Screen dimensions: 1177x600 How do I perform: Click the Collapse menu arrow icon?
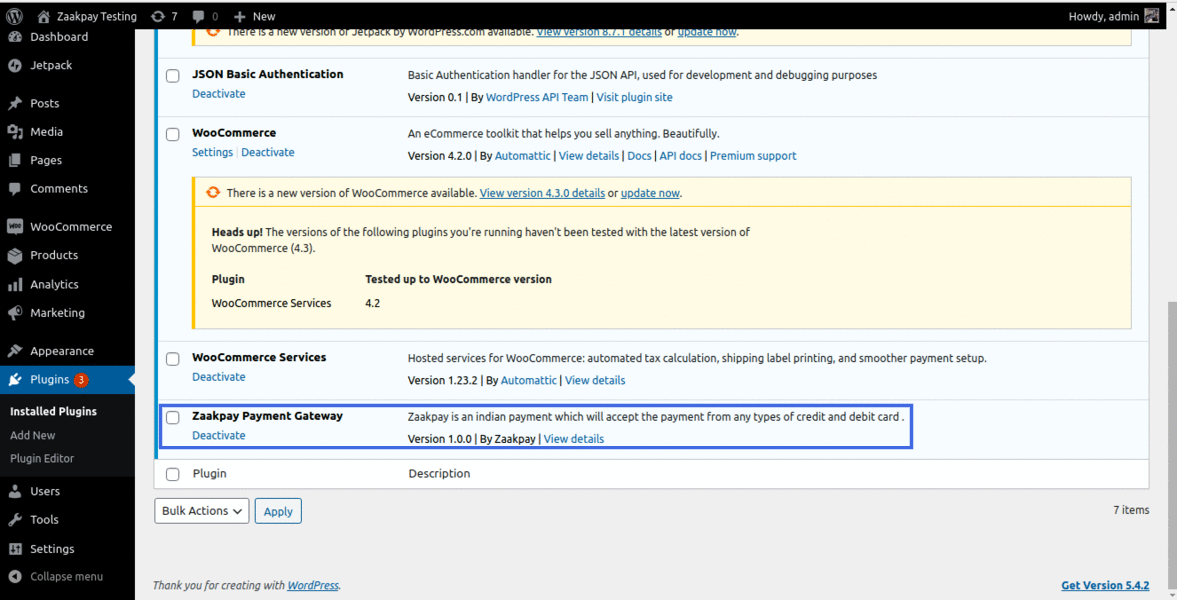pos(14,577)
